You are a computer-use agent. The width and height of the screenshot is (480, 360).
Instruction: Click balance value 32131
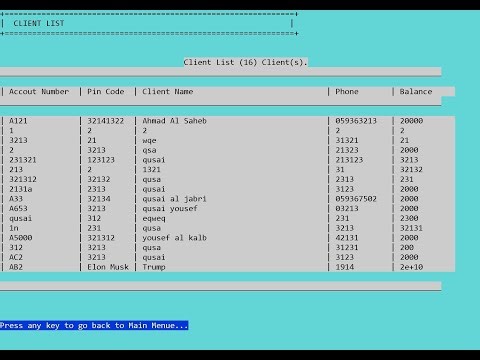pos(411,228)
